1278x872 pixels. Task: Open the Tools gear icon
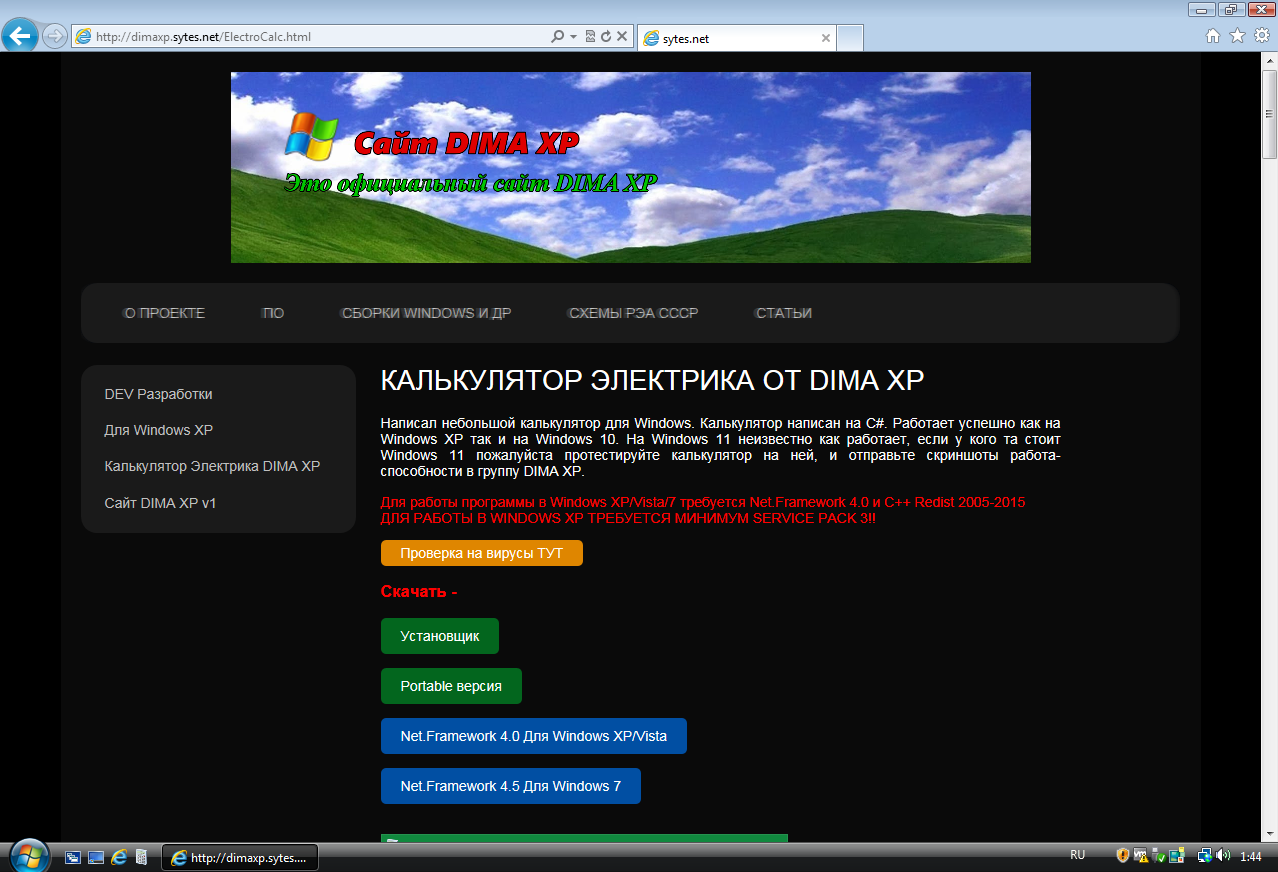[x=1261, y=36]
